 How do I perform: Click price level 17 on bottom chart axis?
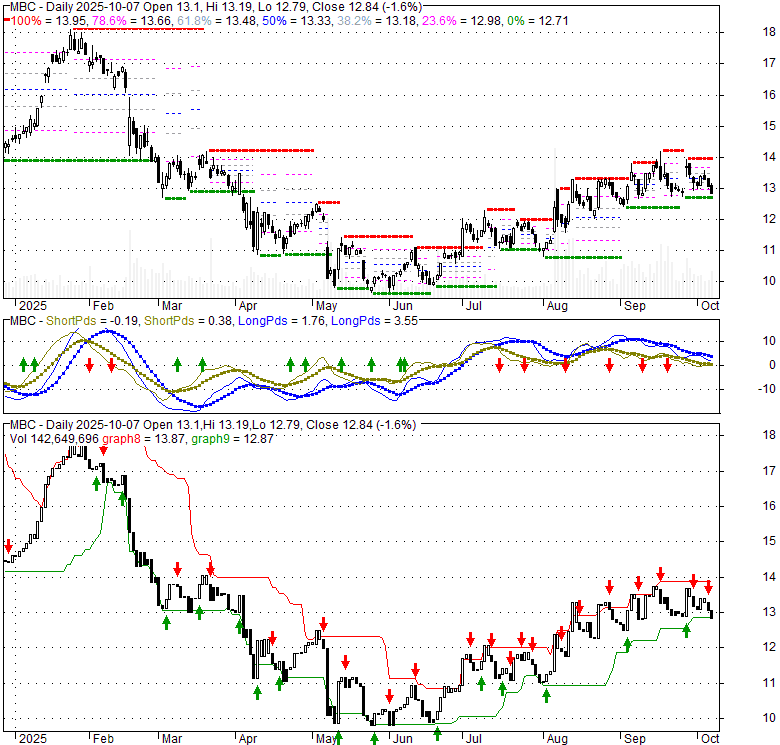click(x=769, y=470)
